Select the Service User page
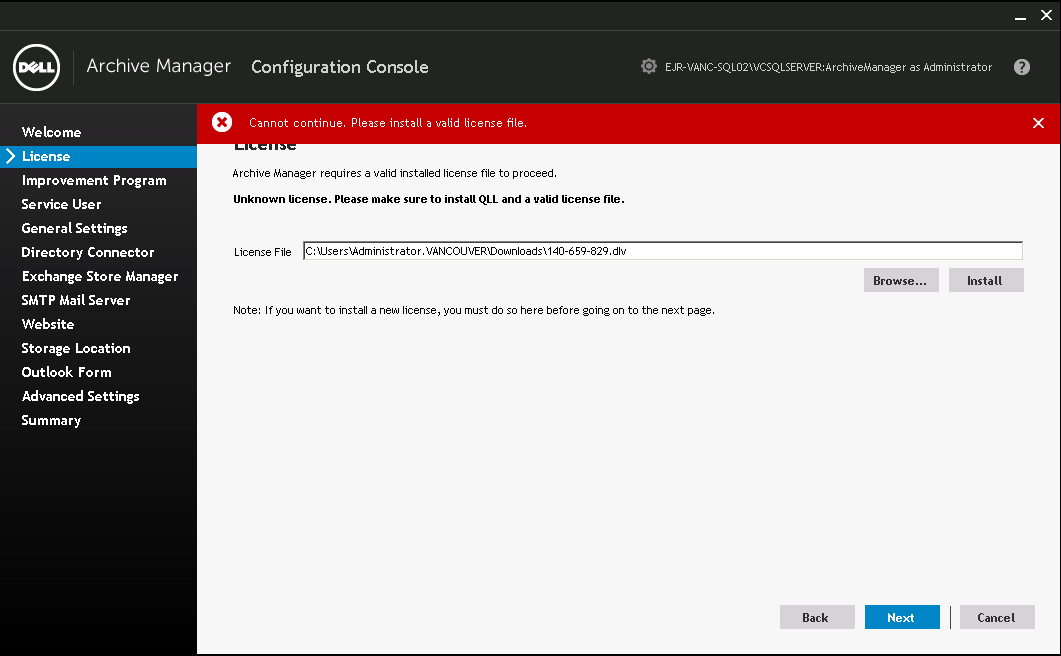1061x656 pixels. tap(62, 204)
